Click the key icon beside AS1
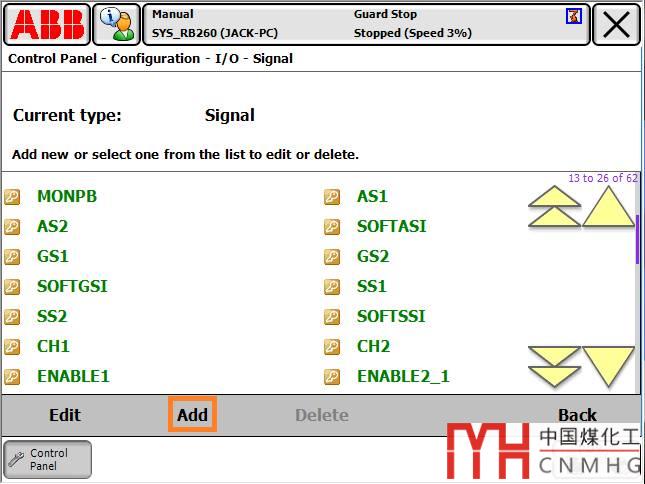The width and height of the screenshot is (645, 484). point(332,197)
